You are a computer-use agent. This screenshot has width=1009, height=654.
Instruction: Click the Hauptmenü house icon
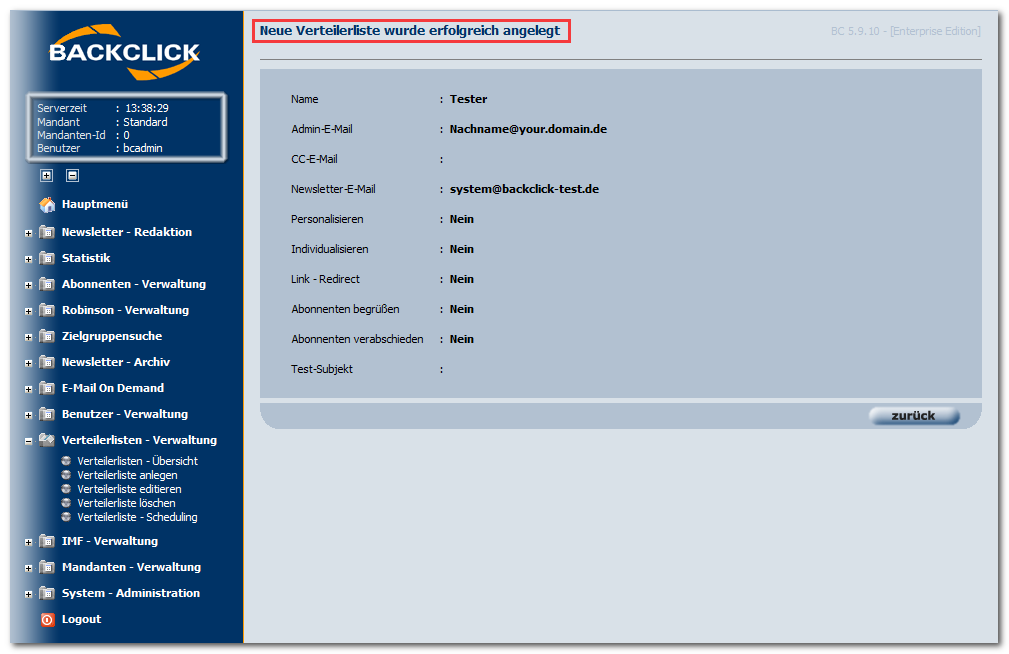click(47, 205)
